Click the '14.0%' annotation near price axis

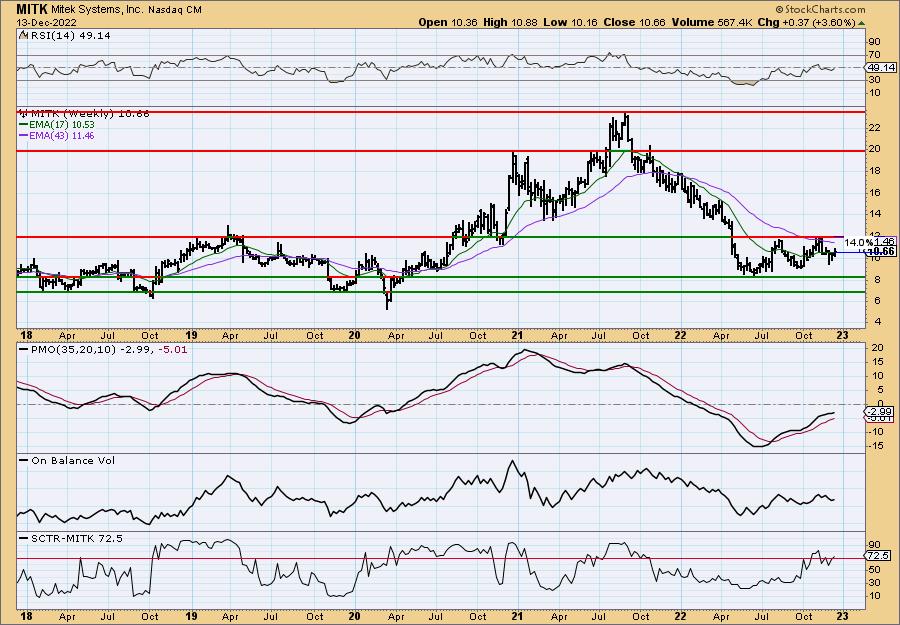click(x=857, y=242)
